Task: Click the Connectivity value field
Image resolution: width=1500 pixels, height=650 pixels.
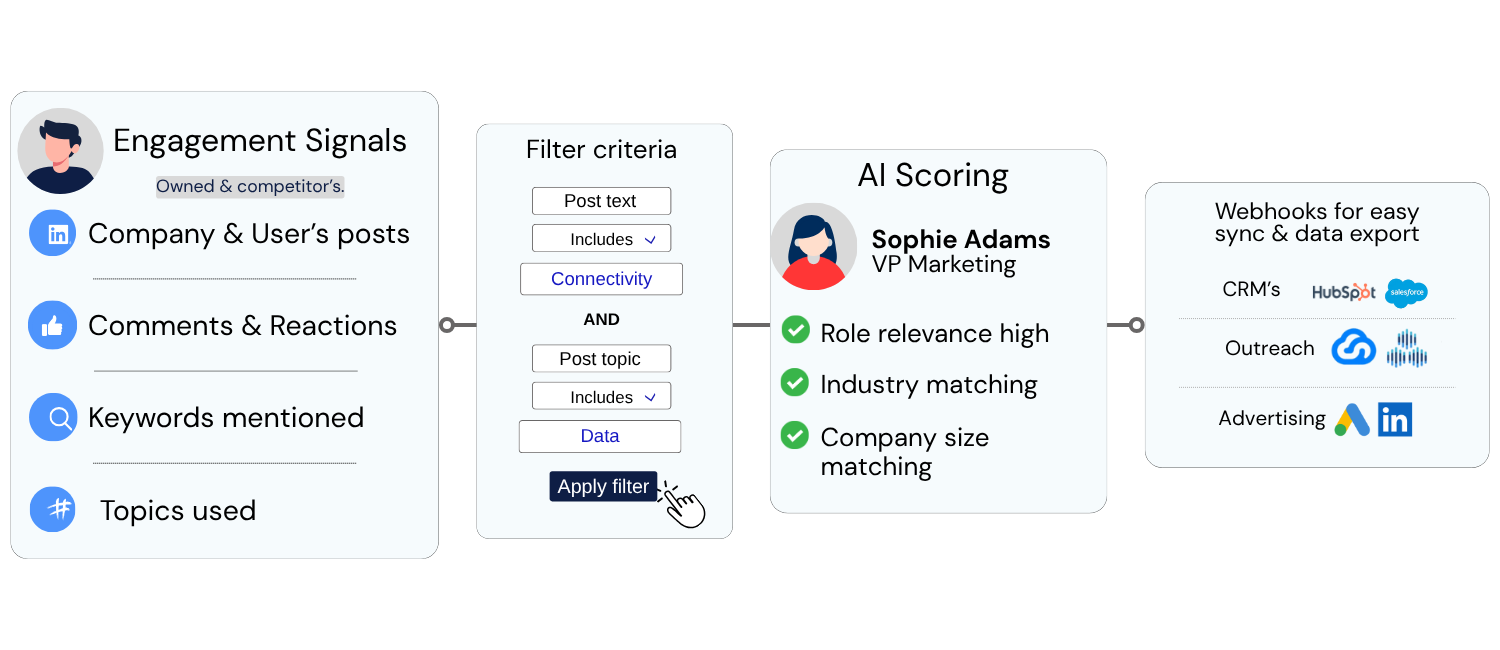Action: (x=601, y=279)
